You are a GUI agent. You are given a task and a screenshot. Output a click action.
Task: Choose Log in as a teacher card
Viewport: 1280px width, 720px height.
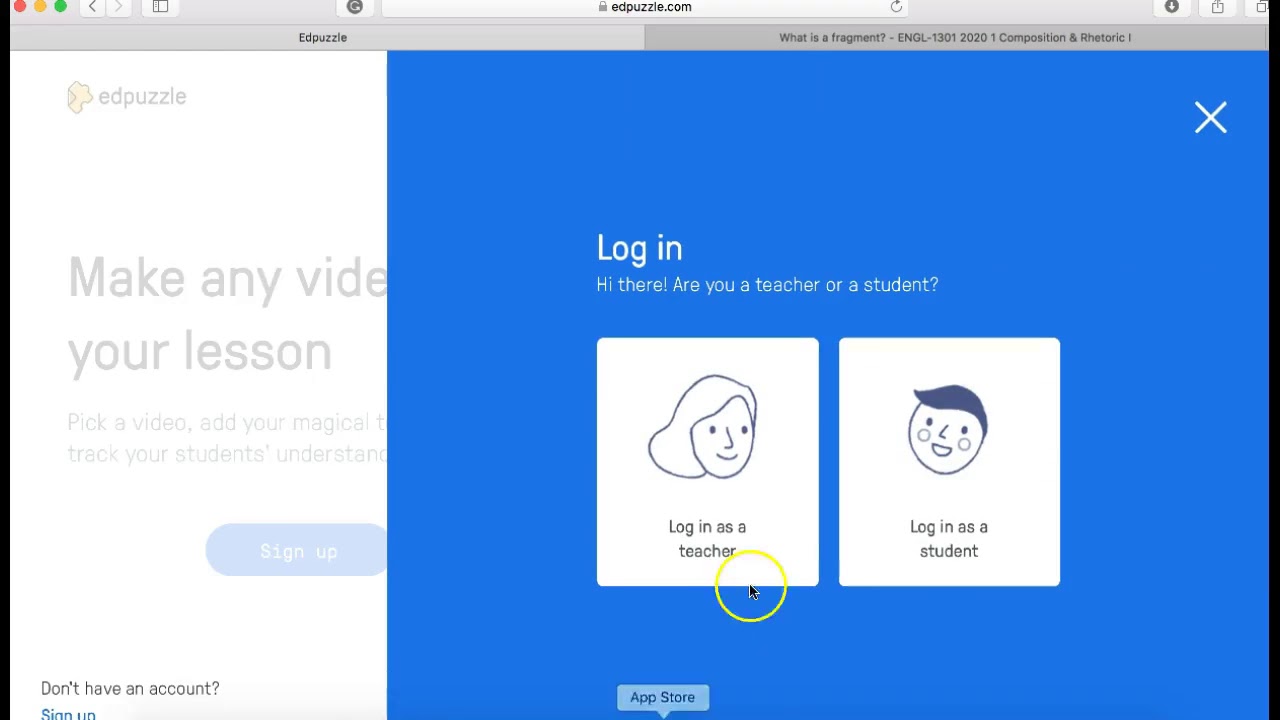click(707, 462)
